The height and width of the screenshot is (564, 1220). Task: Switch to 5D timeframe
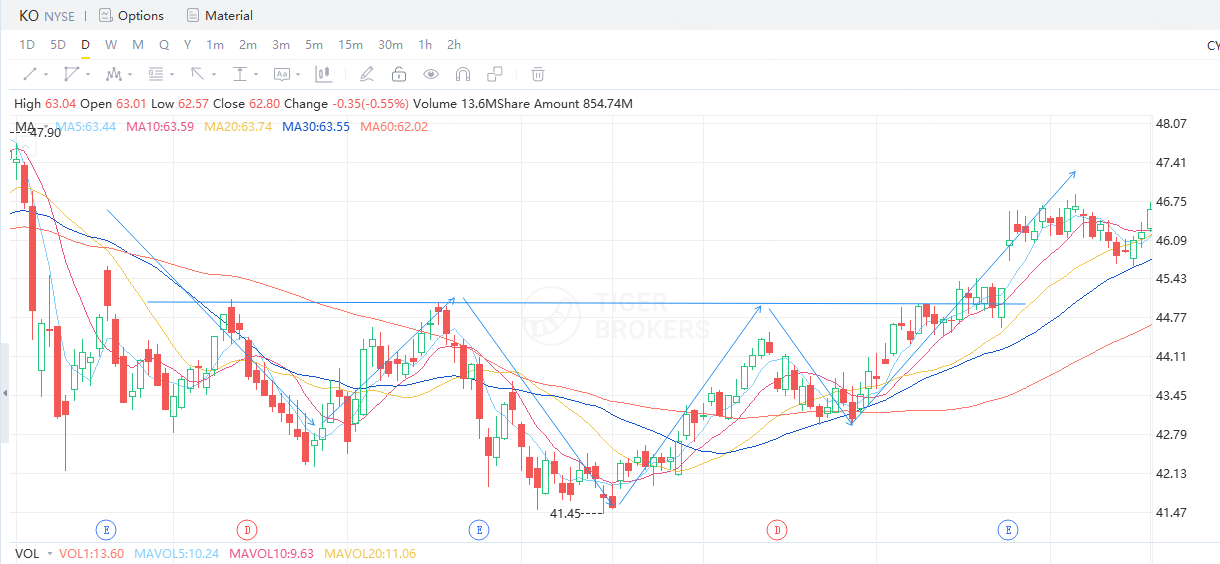tap(58, 45)
